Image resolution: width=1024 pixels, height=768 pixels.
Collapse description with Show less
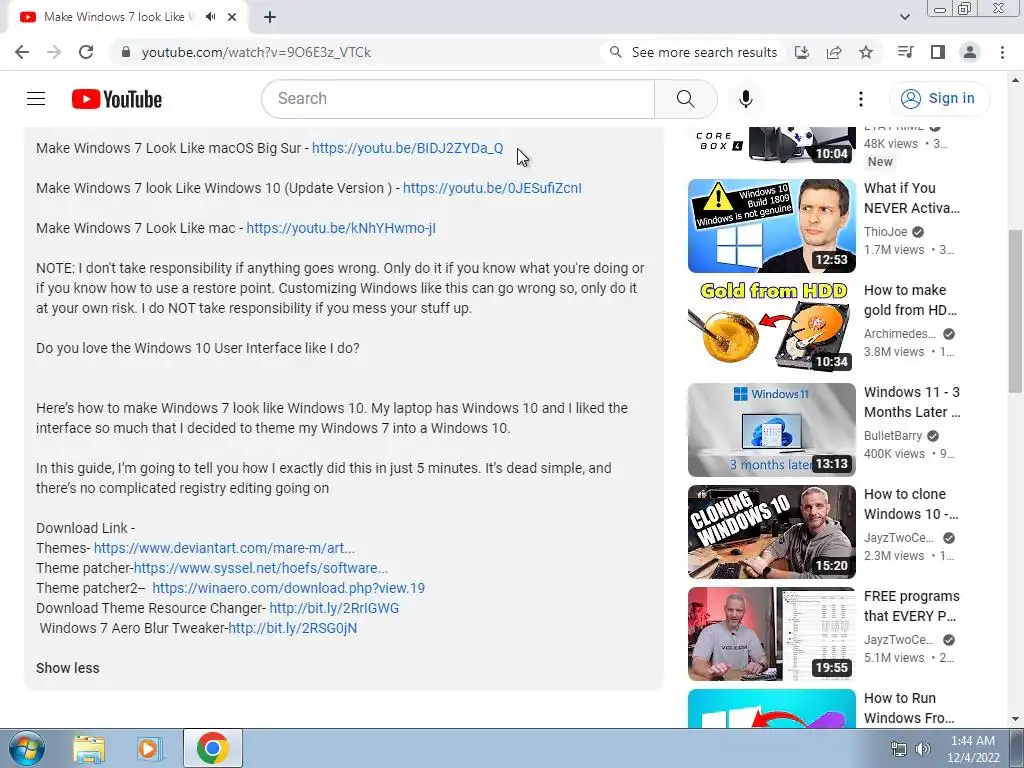click(x=68, y=668)
